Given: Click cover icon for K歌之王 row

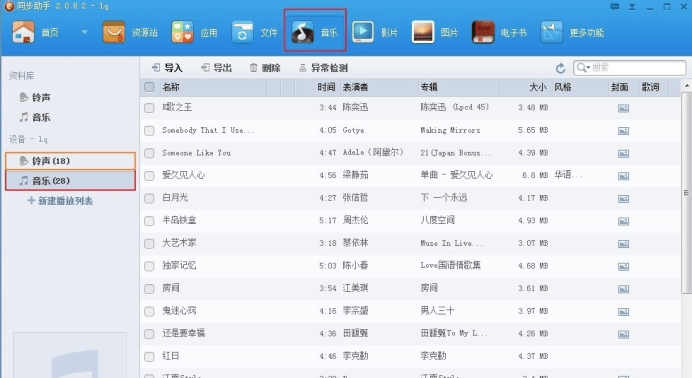Looking at the screenshot, I should [x=623, y=108].
